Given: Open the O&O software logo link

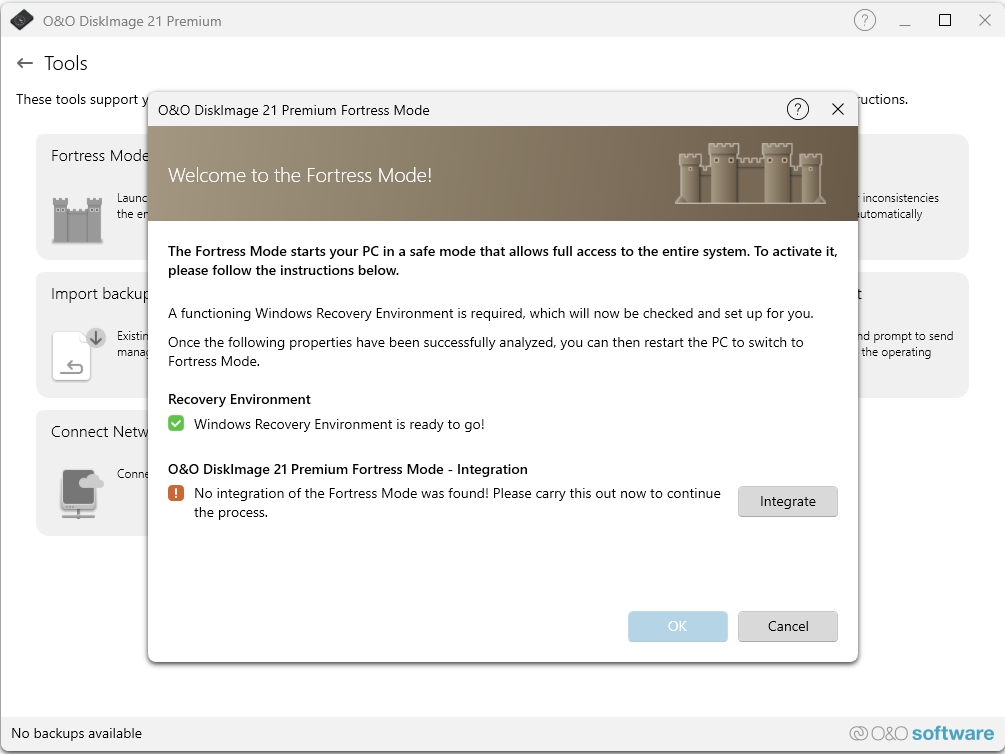Looking at the screenshot, I should coord(921,733).
